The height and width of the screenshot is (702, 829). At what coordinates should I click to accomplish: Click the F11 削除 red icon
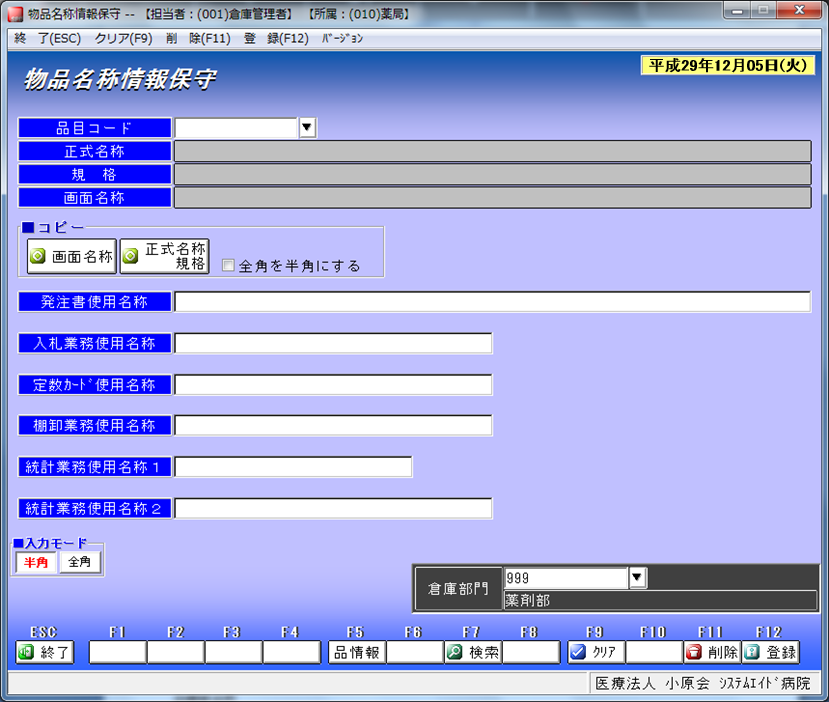[693, 652]
